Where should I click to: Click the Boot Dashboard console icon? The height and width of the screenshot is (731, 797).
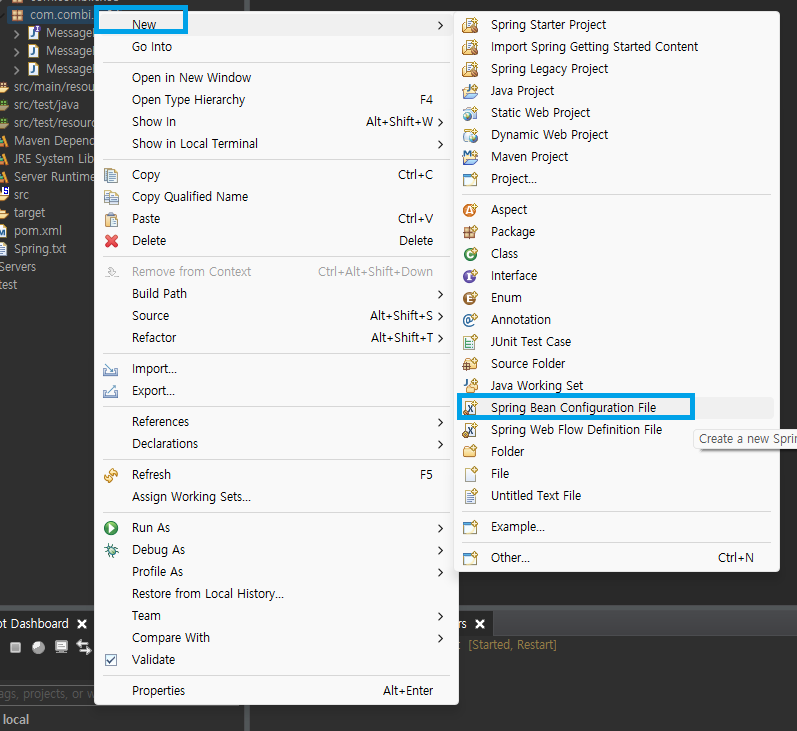click(61, 647)
